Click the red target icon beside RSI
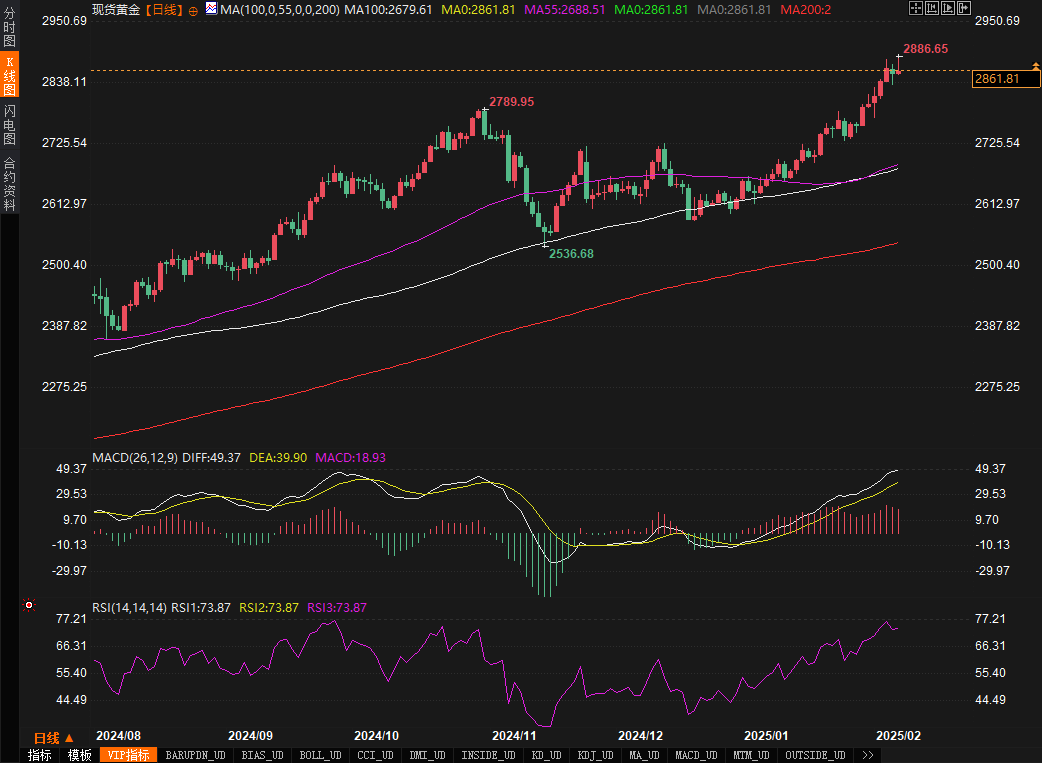 tap(29, 605)
